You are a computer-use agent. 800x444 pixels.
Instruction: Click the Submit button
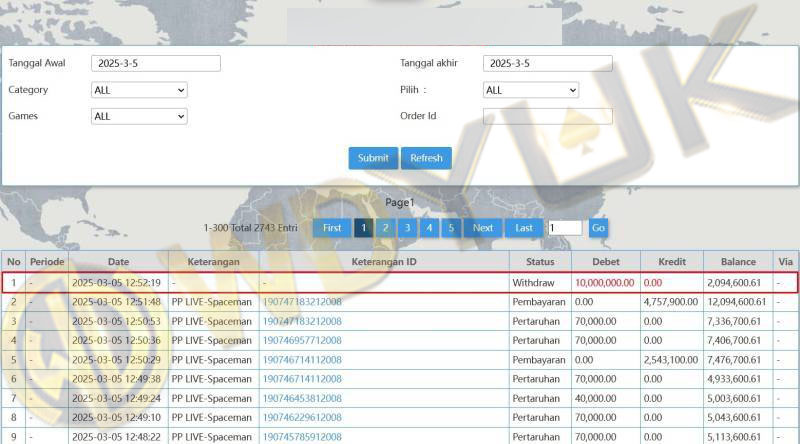click(x=373, y=158)
